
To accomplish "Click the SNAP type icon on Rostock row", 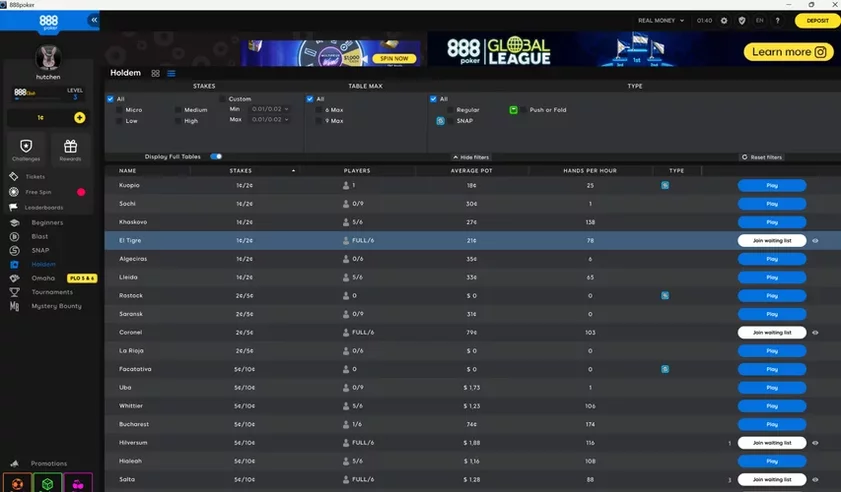I will (x=665, y=296).
